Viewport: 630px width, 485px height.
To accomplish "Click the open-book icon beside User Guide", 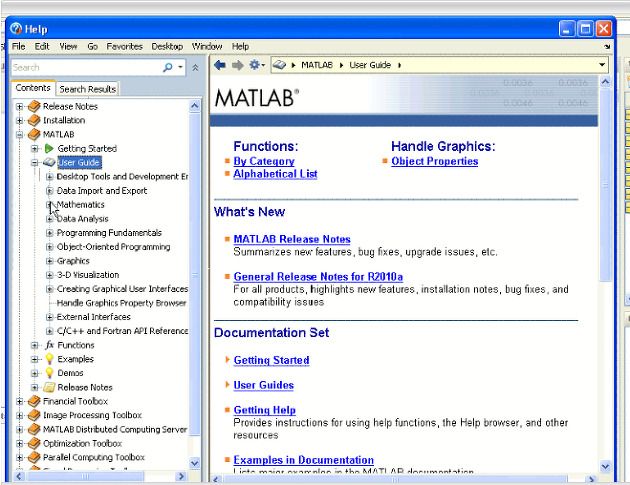I will coord(49,162).
